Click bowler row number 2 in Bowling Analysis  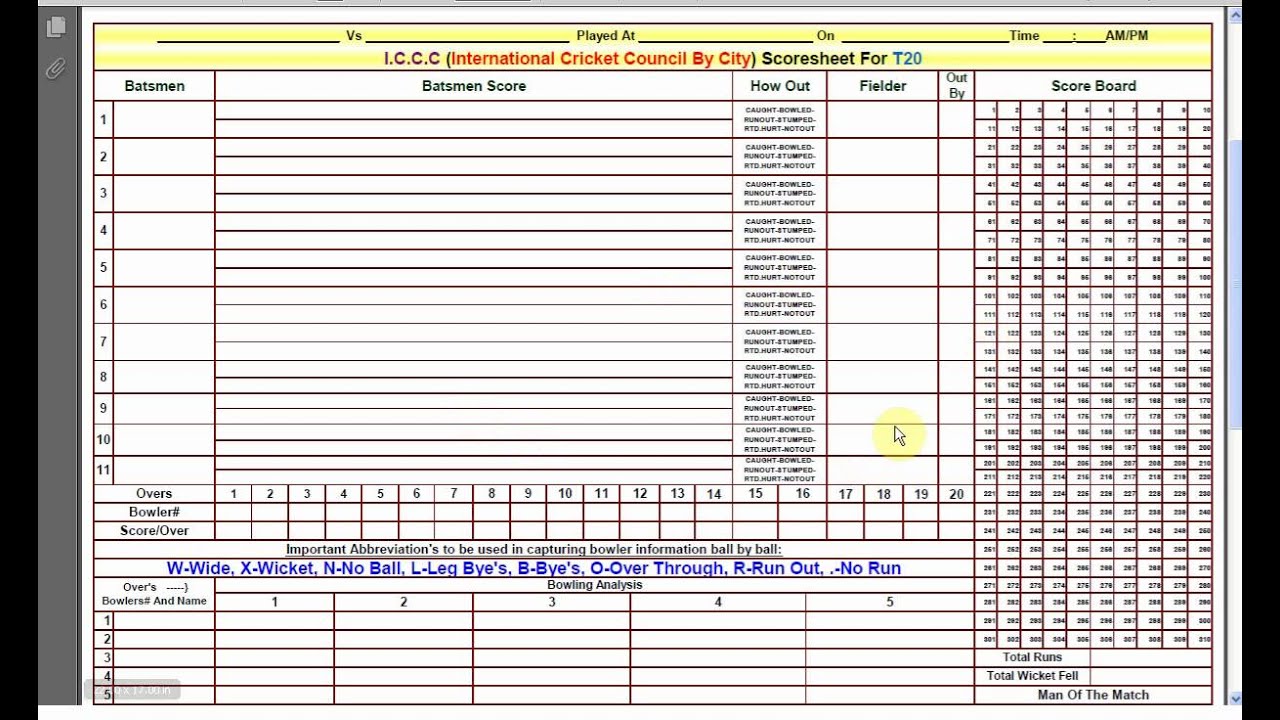point(107,639)
